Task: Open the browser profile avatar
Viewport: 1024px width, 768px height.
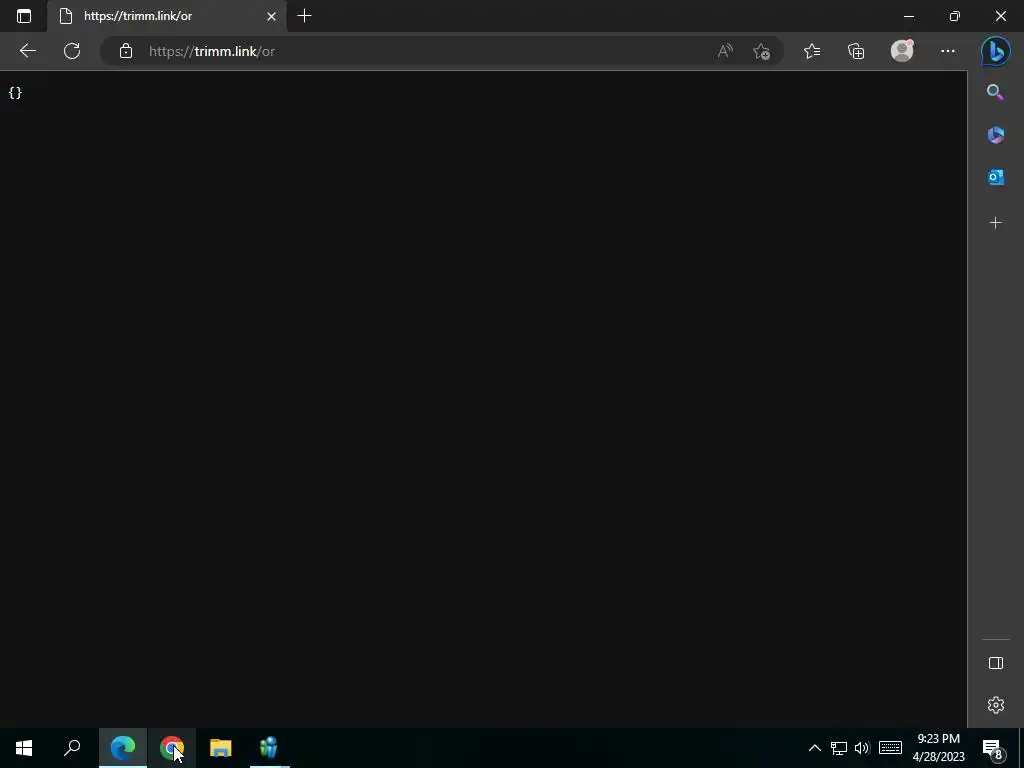Action: [x=902, y=50]
